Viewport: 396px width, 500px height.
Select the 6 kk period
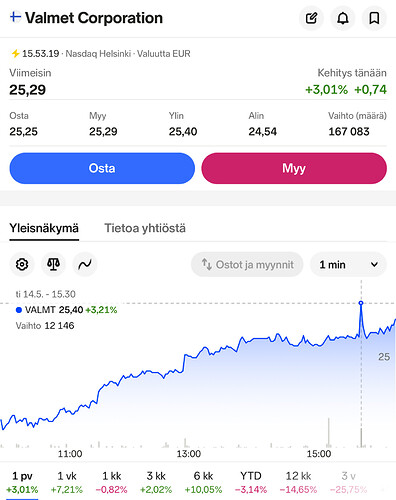click(203, 482)
